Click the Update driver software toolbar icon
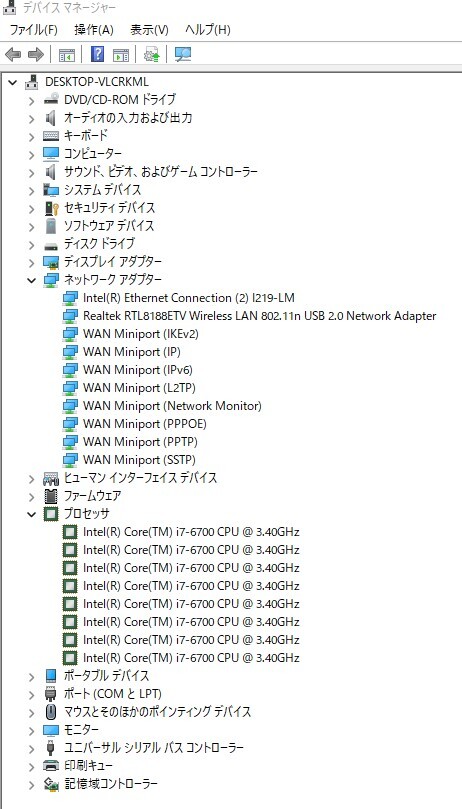Viewport: 462px width, 809px height. (x=151, y=54)
